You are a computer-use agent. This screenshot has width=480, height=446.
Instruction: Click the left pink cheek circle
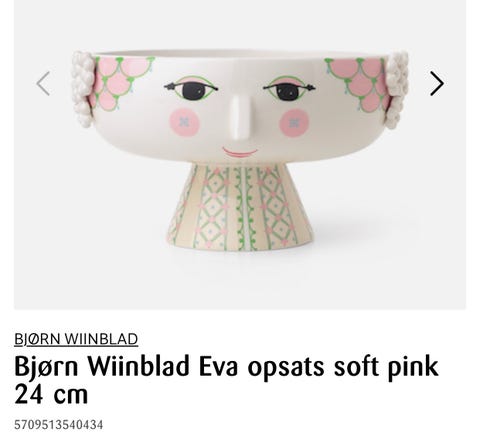pyautogui.click(x=184, y=122)
